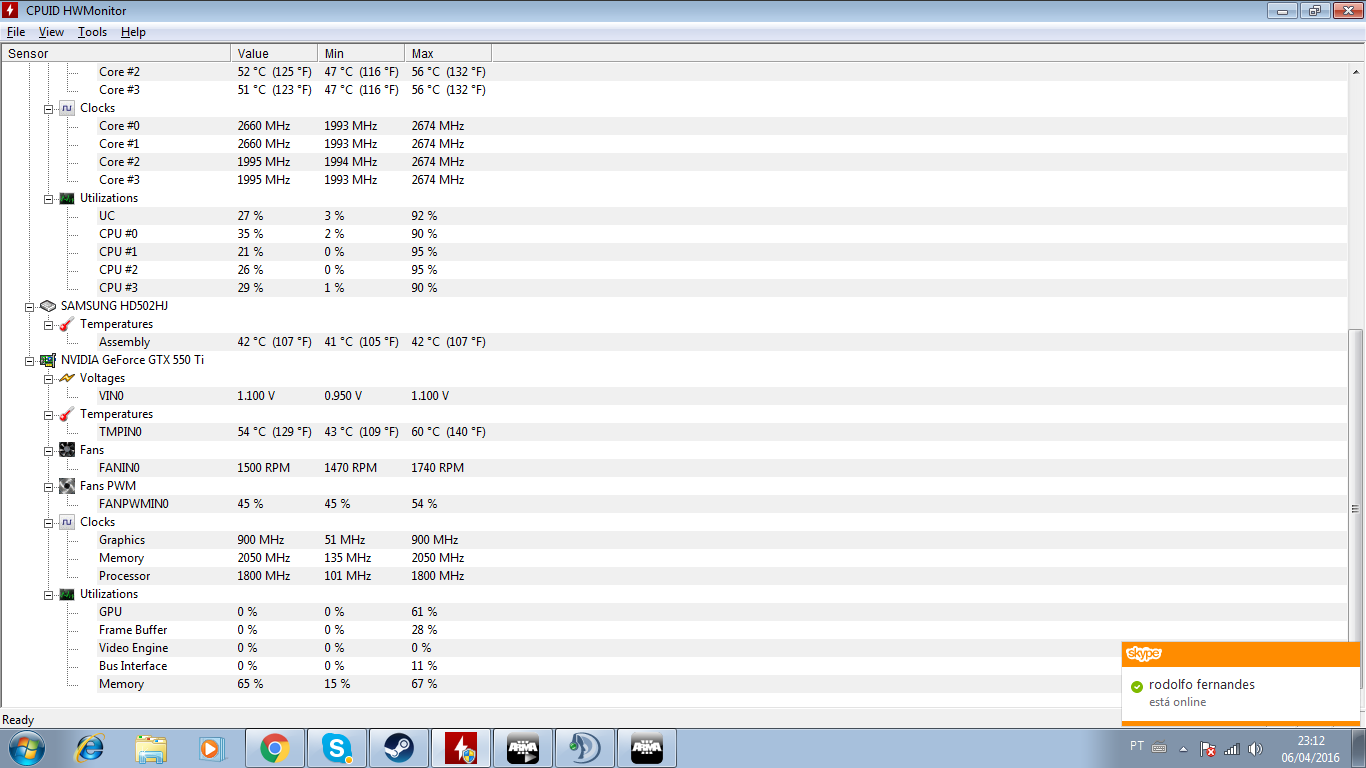This screenshot has height=768, width=1366.
Task: Click the Sensor column header
Action: coord(116,54)
